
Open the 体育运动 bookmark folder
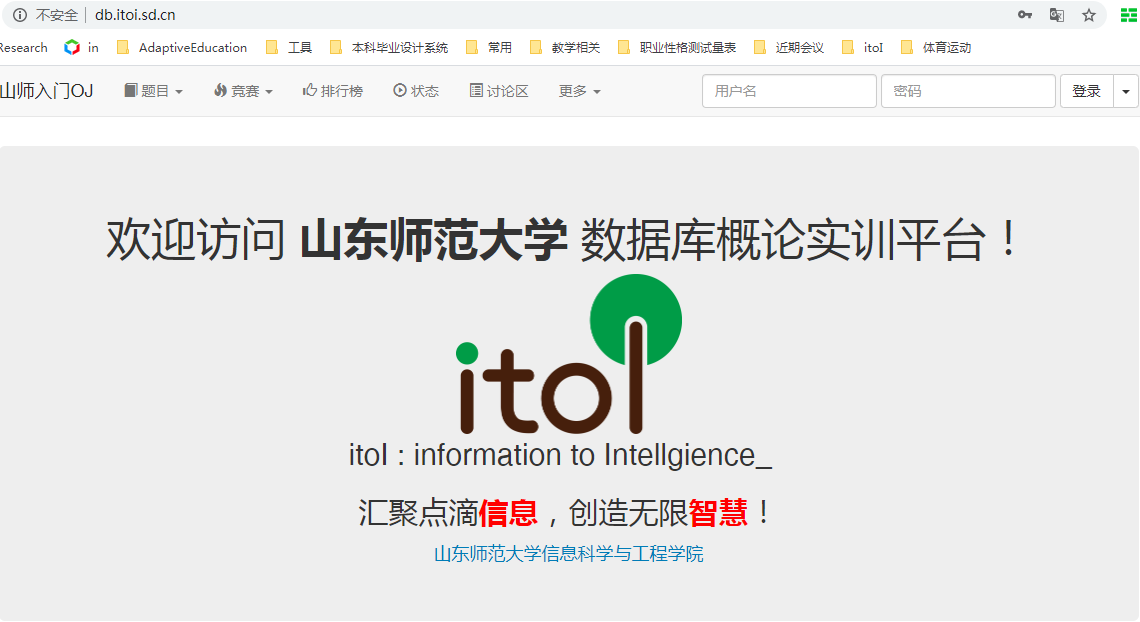[x=936, y=47]
